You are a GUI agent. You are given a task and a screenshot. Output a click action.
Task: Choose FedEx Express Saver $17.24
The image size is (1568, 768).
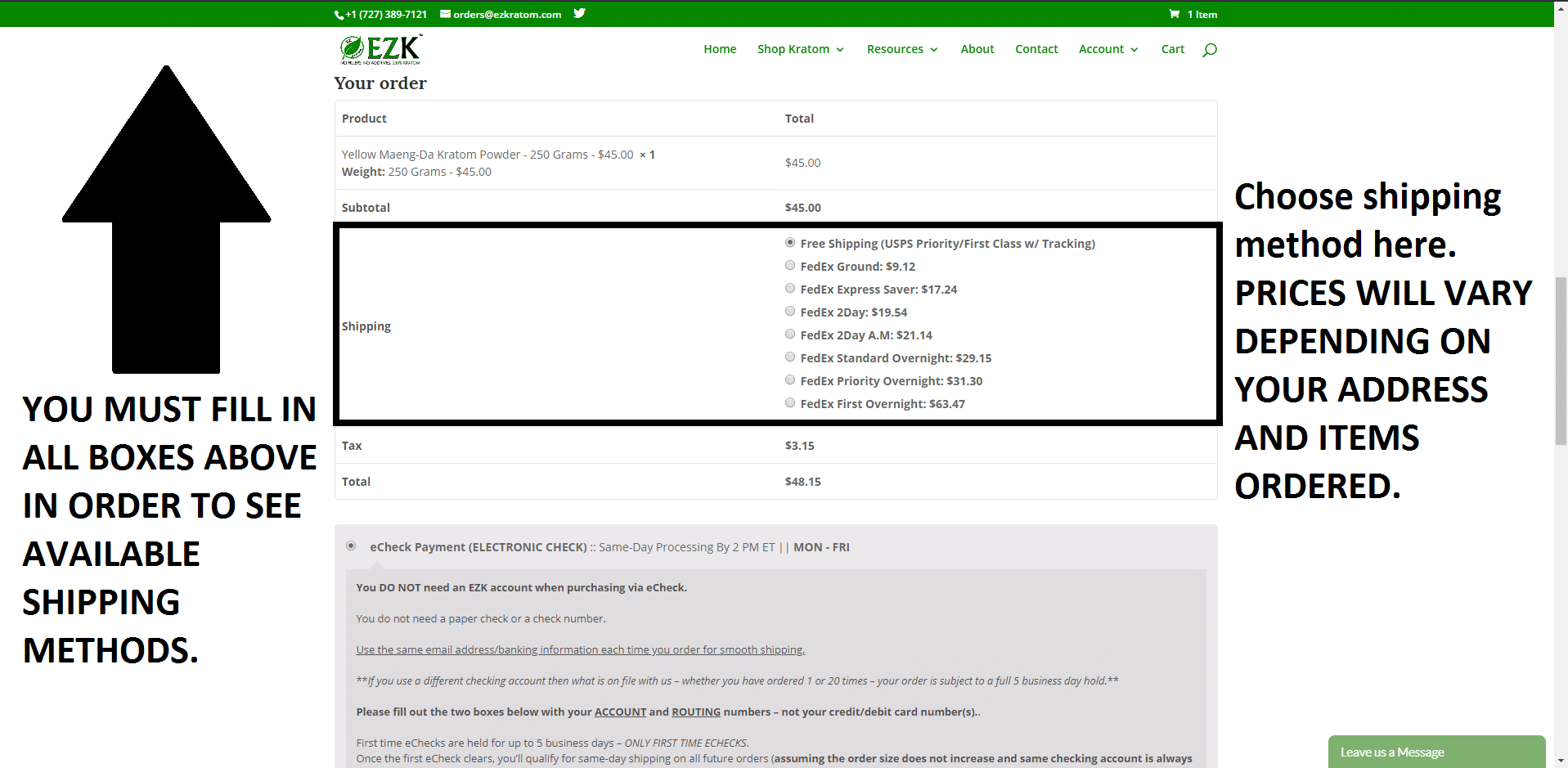point(790,288)
